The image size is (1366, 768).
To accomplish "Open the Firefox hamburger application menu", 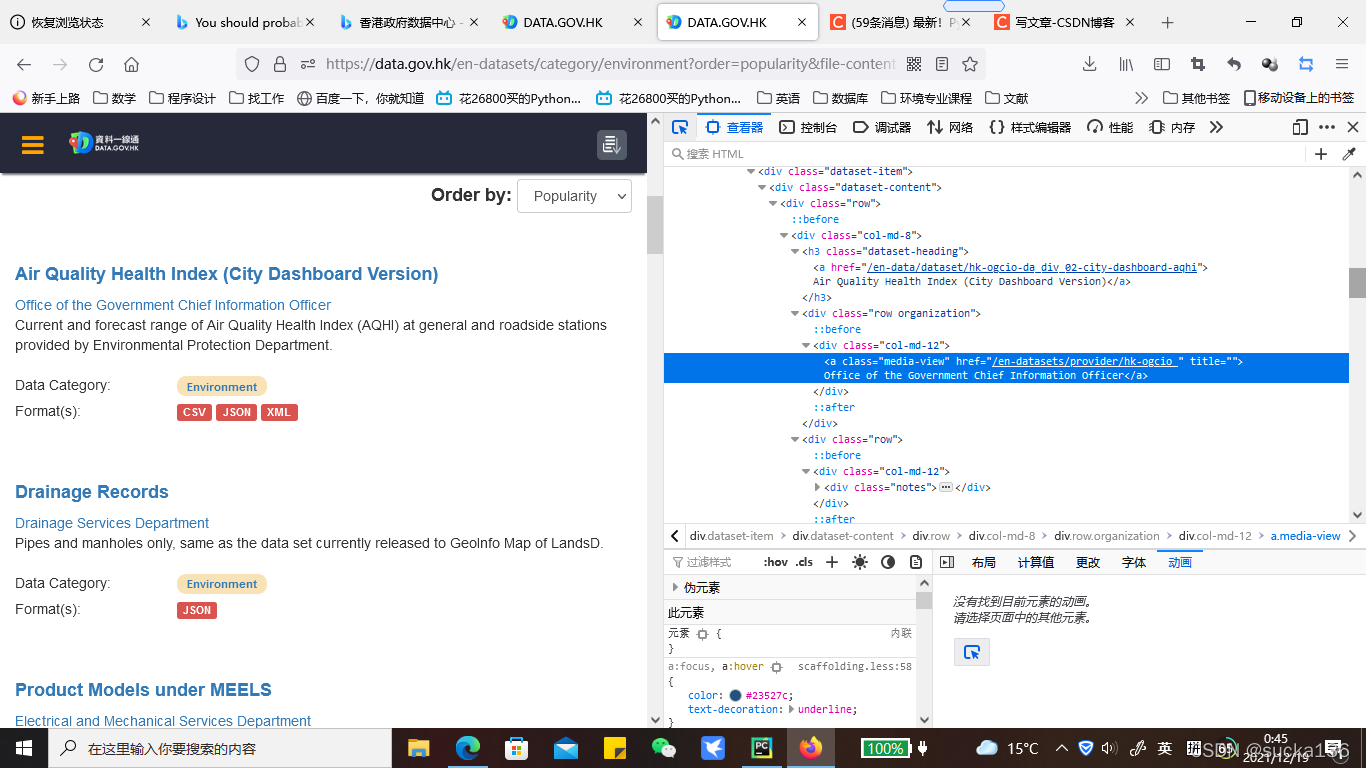I will (1342, 64).
